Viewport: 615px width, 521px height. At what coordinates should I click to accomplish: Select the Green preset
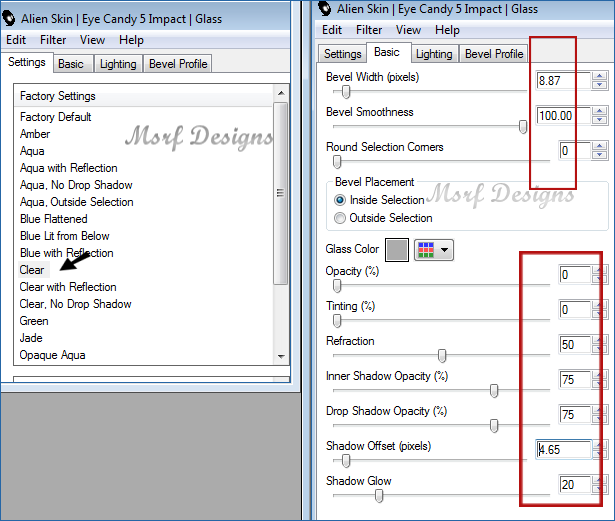coord(34,321)
